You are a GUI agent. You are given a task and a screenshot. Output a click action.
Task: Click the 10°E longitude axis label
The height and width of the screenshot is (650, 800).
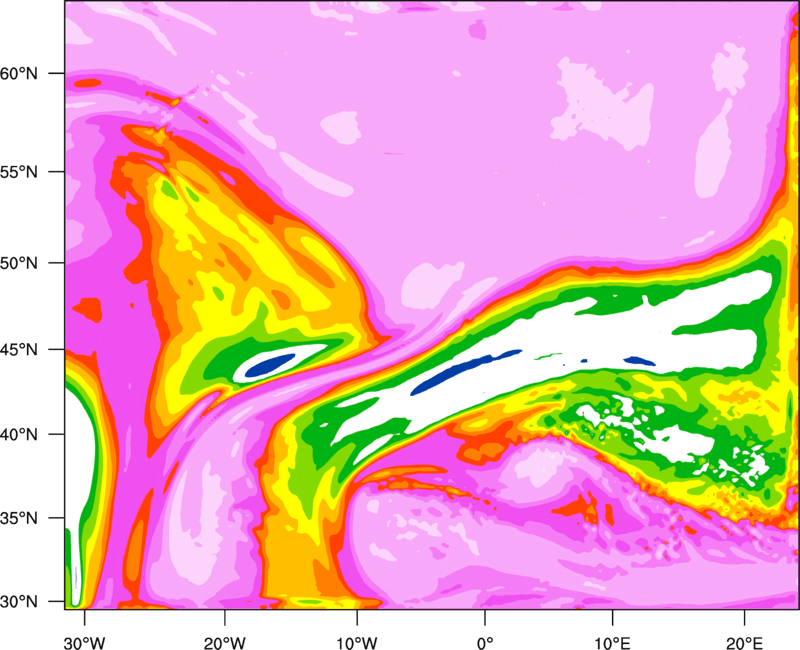pyautogui.click(x=612, y=643)
